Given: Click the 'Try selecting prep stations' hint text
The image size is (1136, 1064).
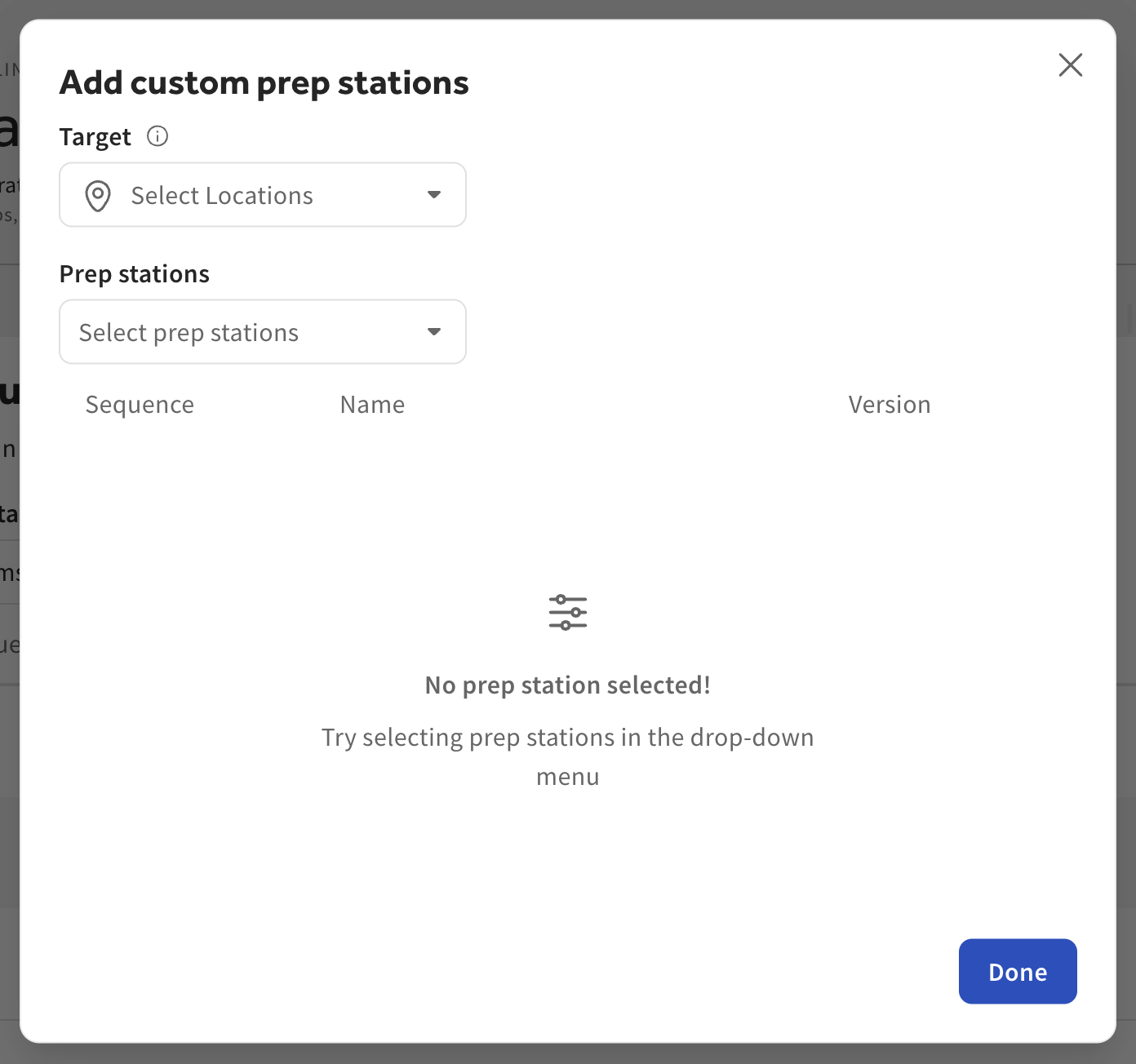Looking at the screenshot, I should coord(568,757).
